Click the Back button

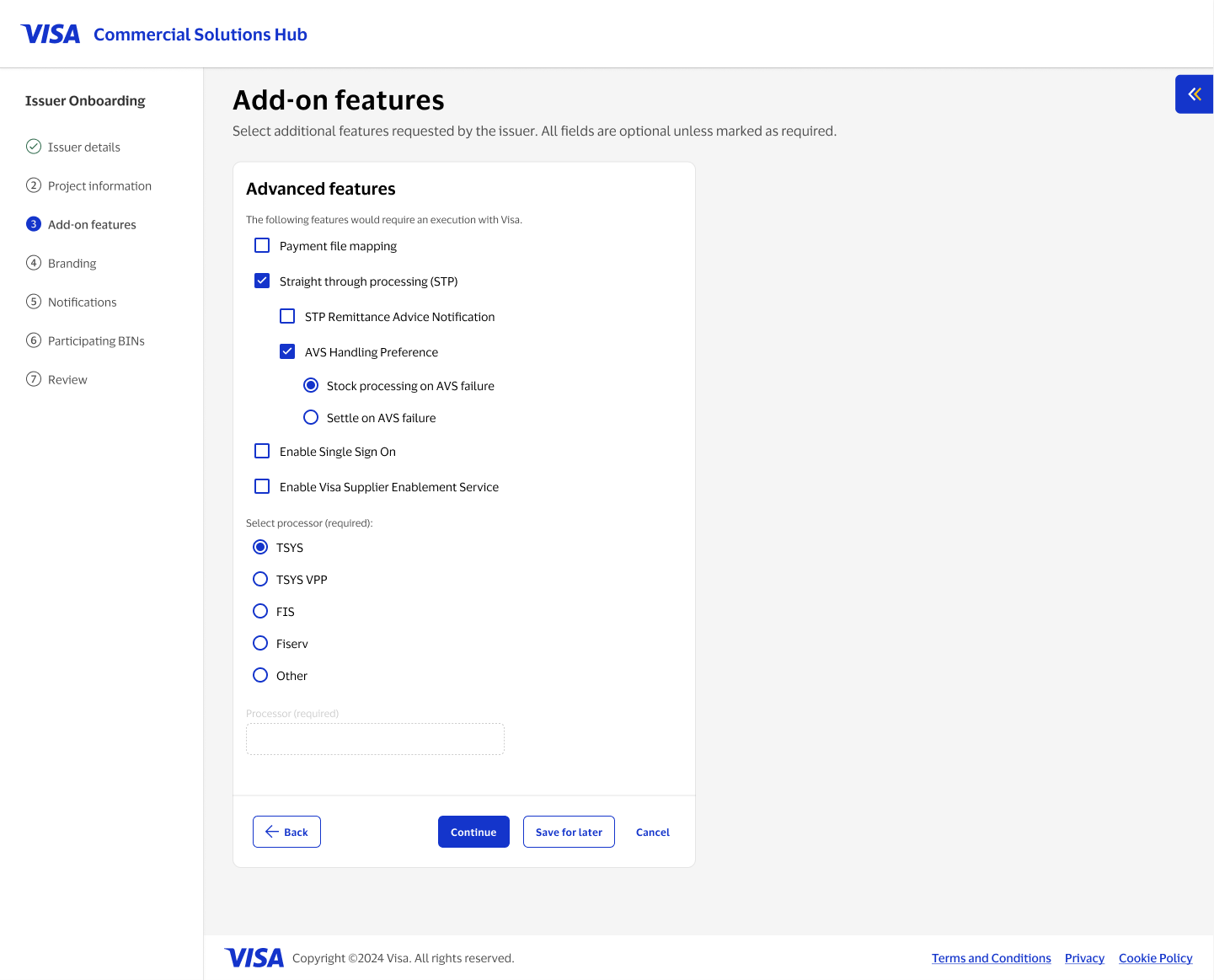coord(286,832)
